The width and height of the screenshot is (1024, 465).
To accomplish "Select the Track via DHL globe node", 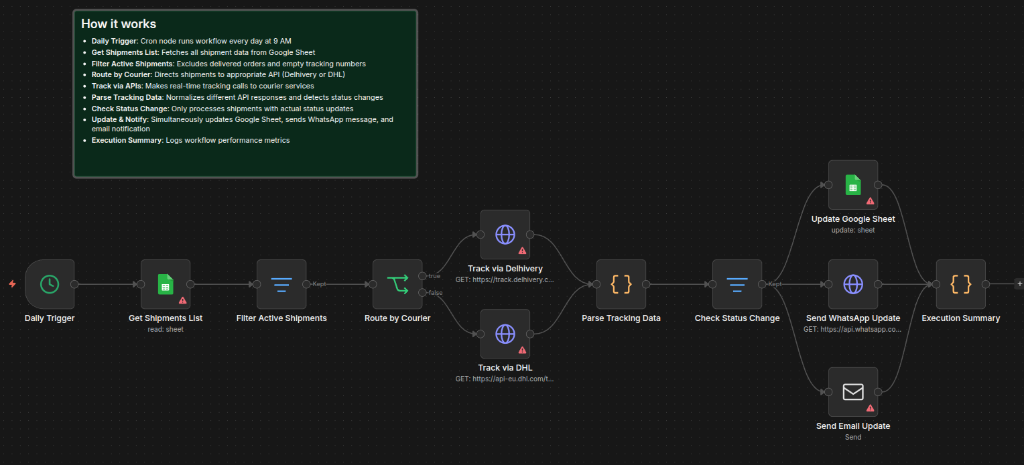I will pos(505,334).
